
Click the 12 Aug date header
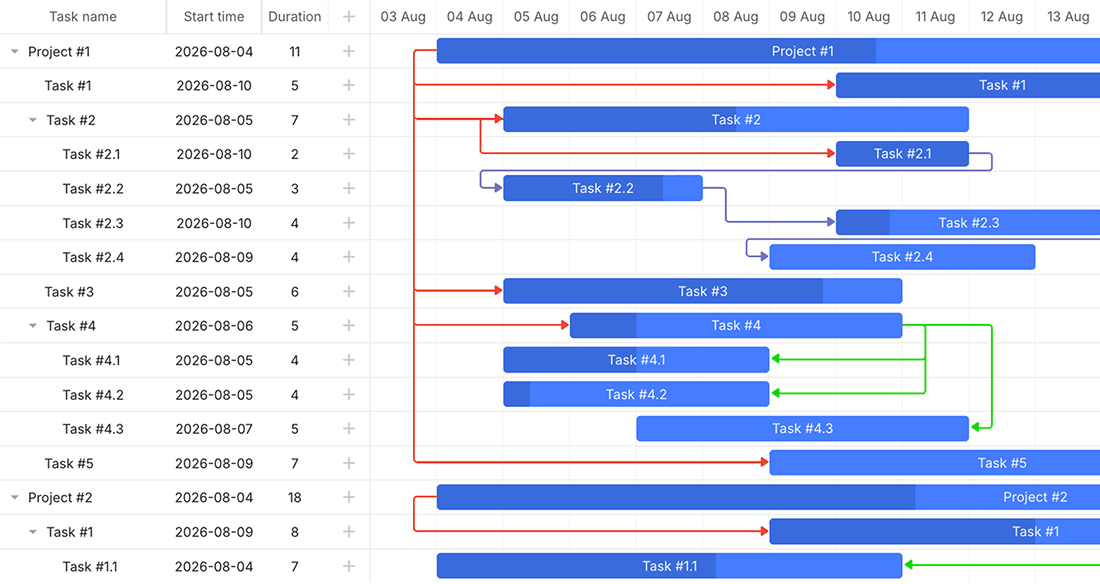click(1001, 17)
